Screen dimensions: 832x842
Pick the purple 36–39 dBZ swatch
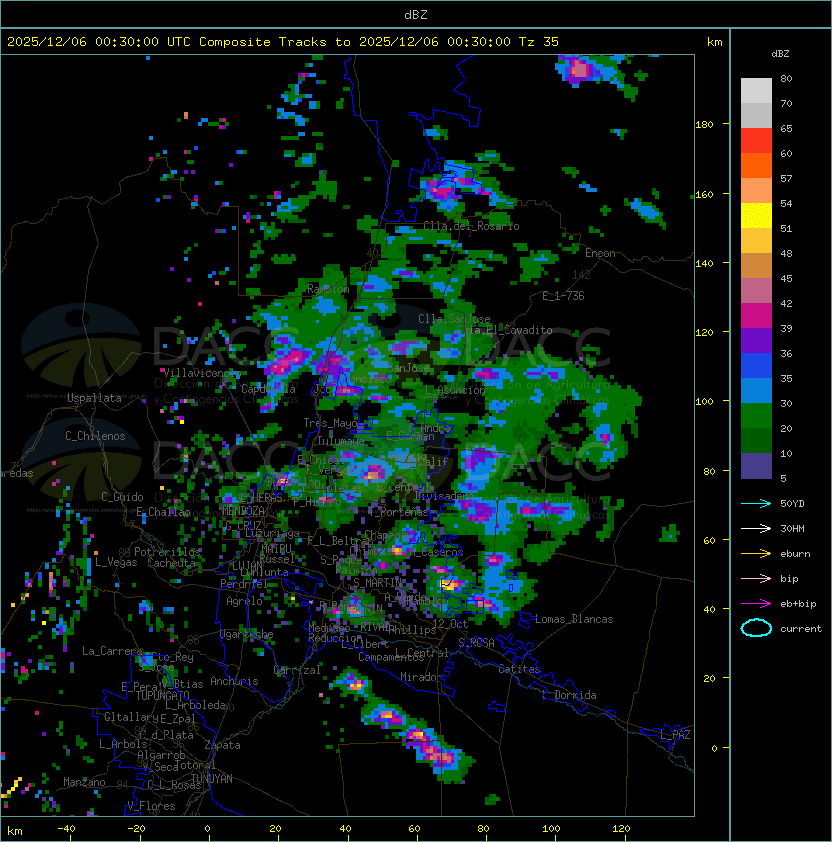tap(756, 341)
